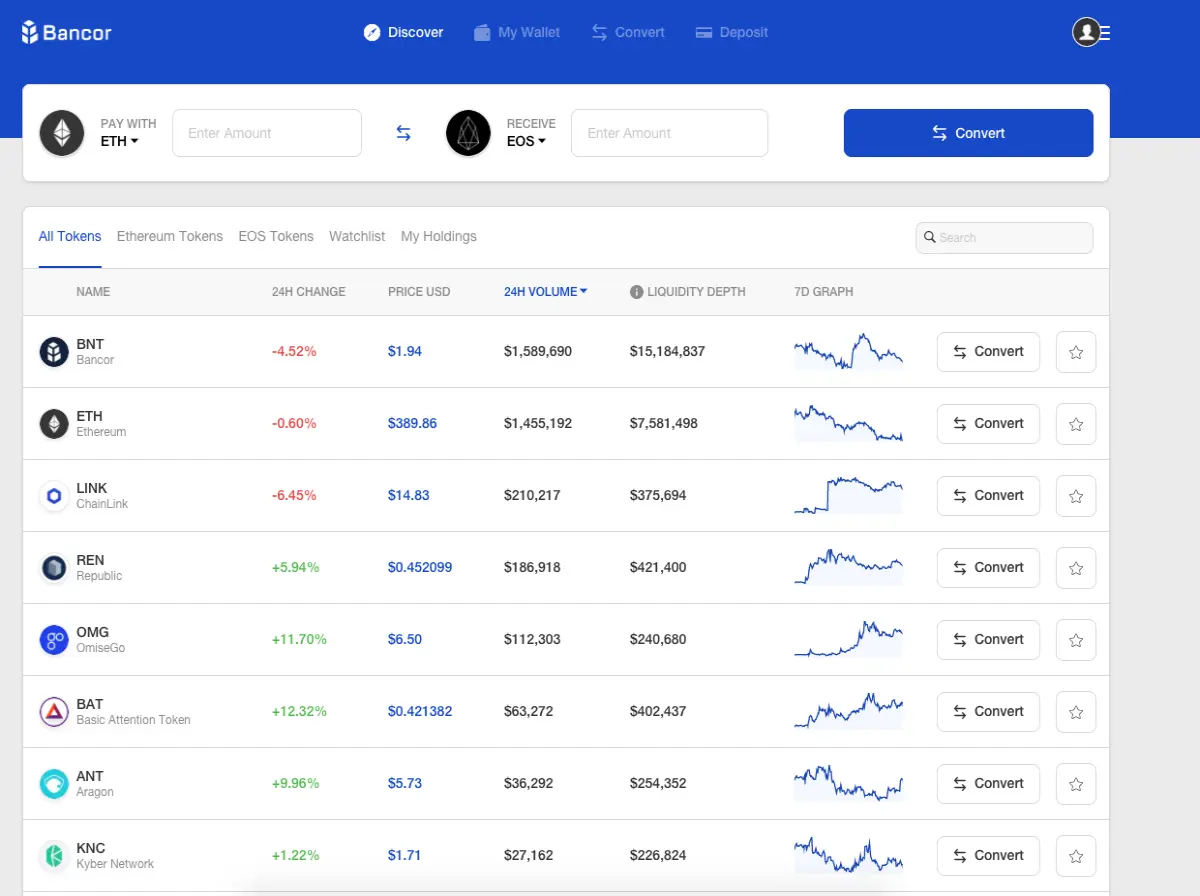Focus the Receive amount field
Image resolution: width=1200 pixels, height=896 pixels.
click(669, 133)
